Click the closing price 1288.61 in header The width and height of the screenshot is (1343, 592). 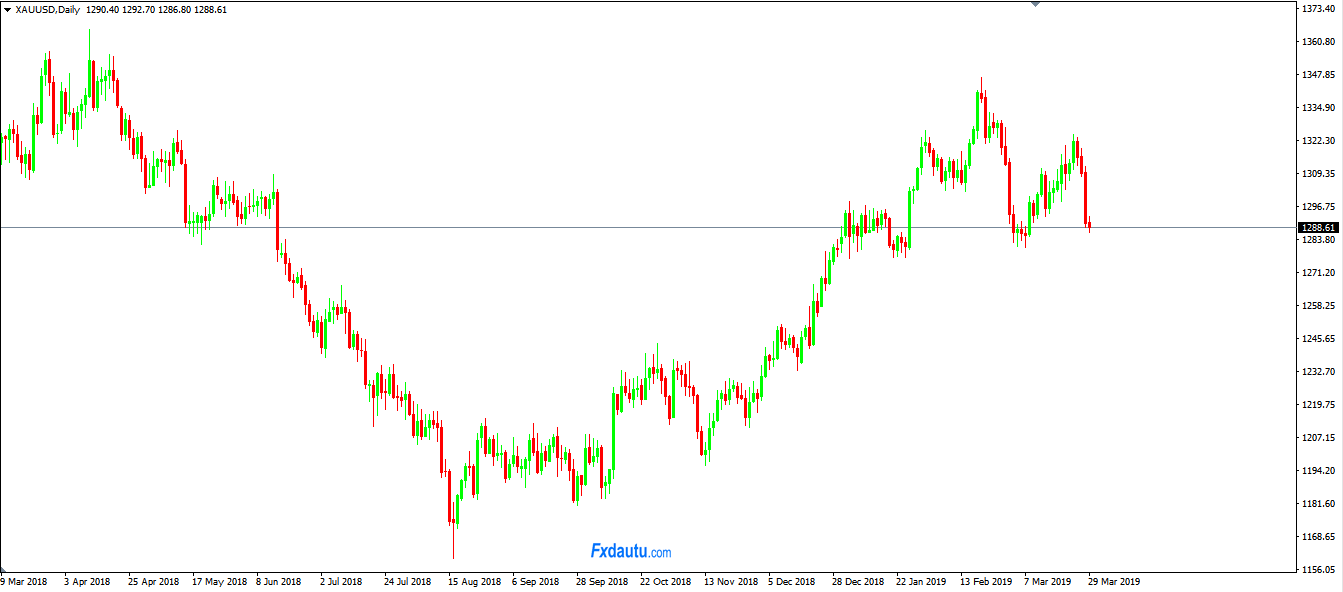point(210,9)
